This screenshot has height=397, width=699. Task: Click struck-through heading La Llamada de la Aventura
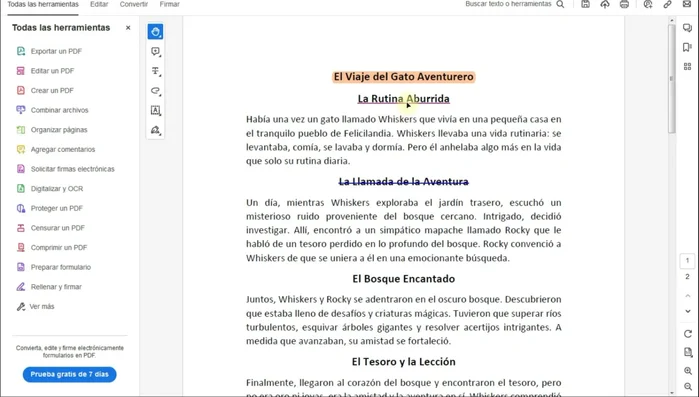click(x=403, y=181)
